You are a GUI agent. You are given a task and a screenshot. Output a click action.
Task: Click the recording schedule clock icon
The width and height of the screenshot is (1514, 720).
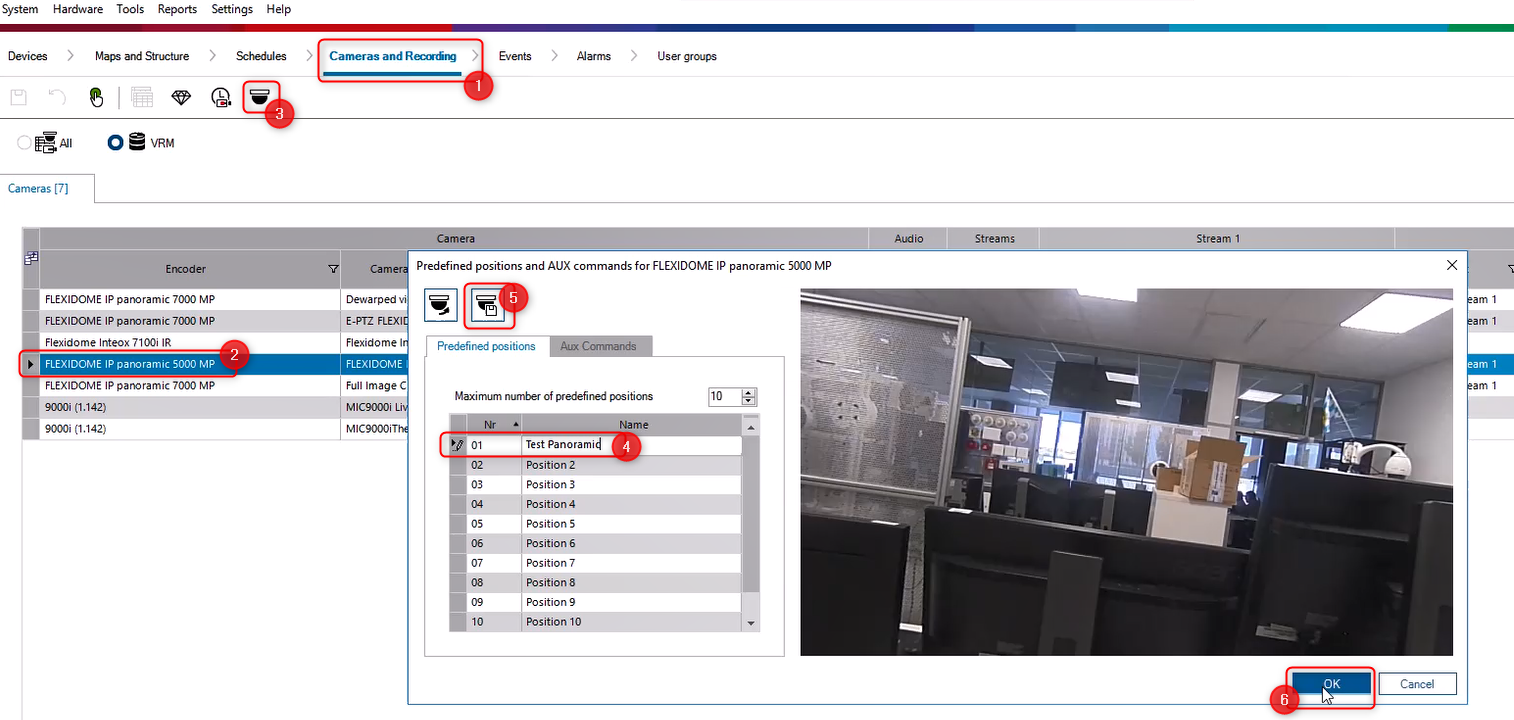pos(221,97)
